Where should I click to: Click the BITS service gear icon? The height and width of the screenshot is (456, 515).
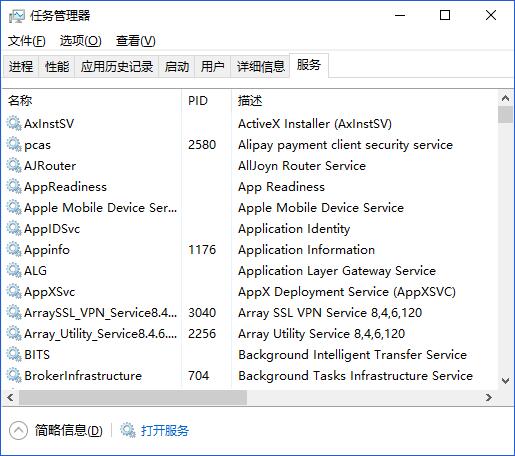pos(14,355)
